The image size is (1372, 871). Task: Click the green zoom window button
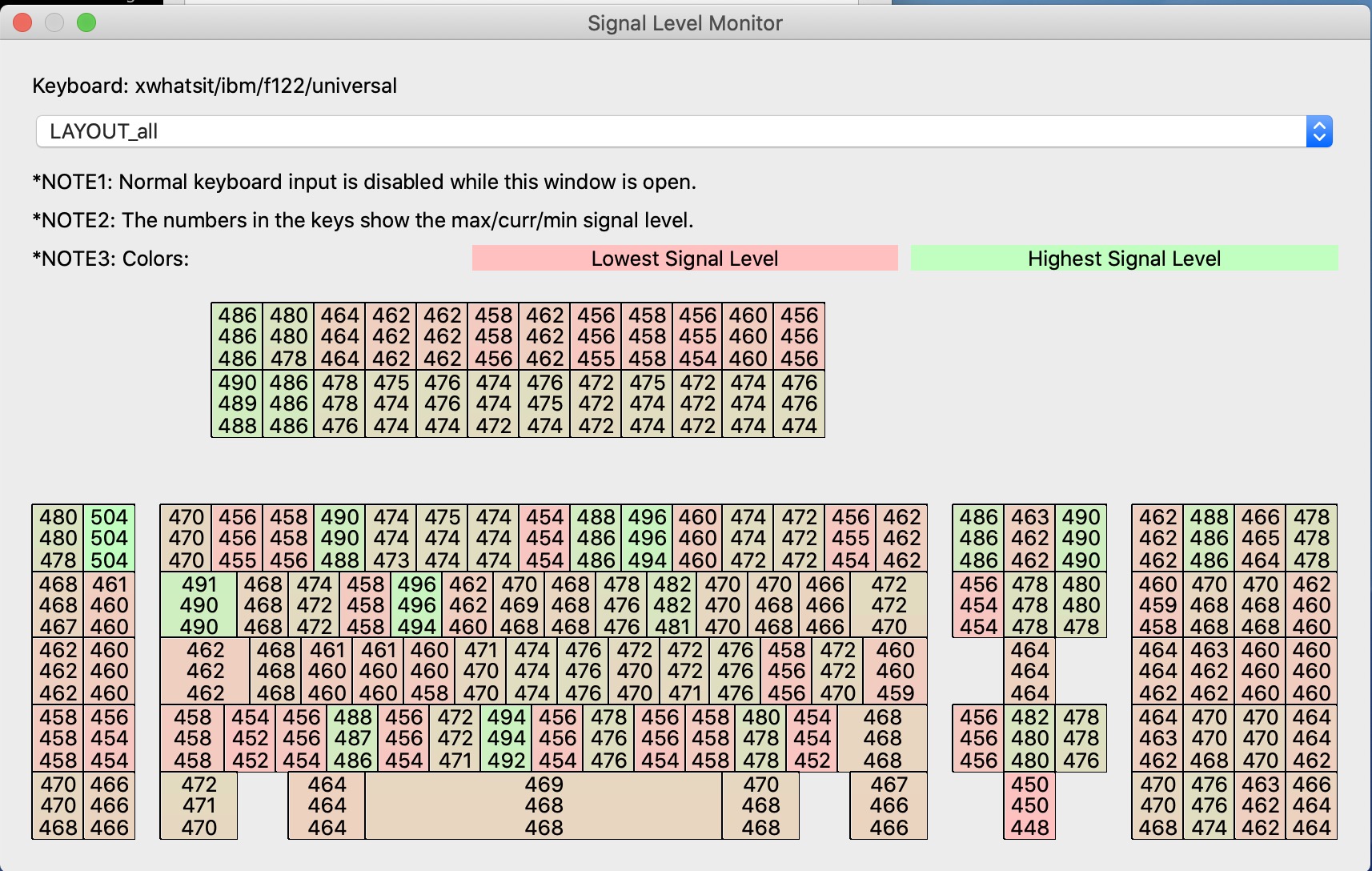coord(86,23)
